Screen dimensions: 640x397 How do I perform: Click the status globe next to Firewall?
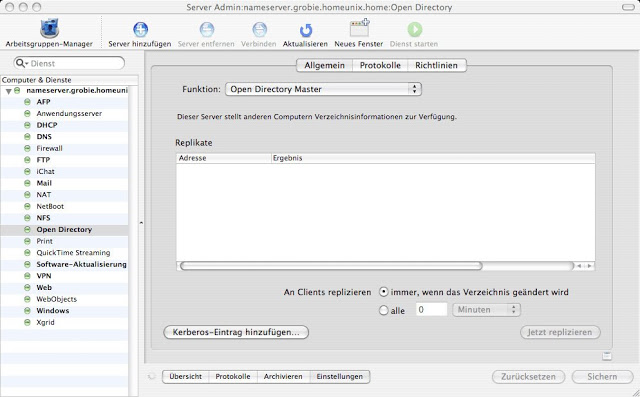(x=27, y=148)
